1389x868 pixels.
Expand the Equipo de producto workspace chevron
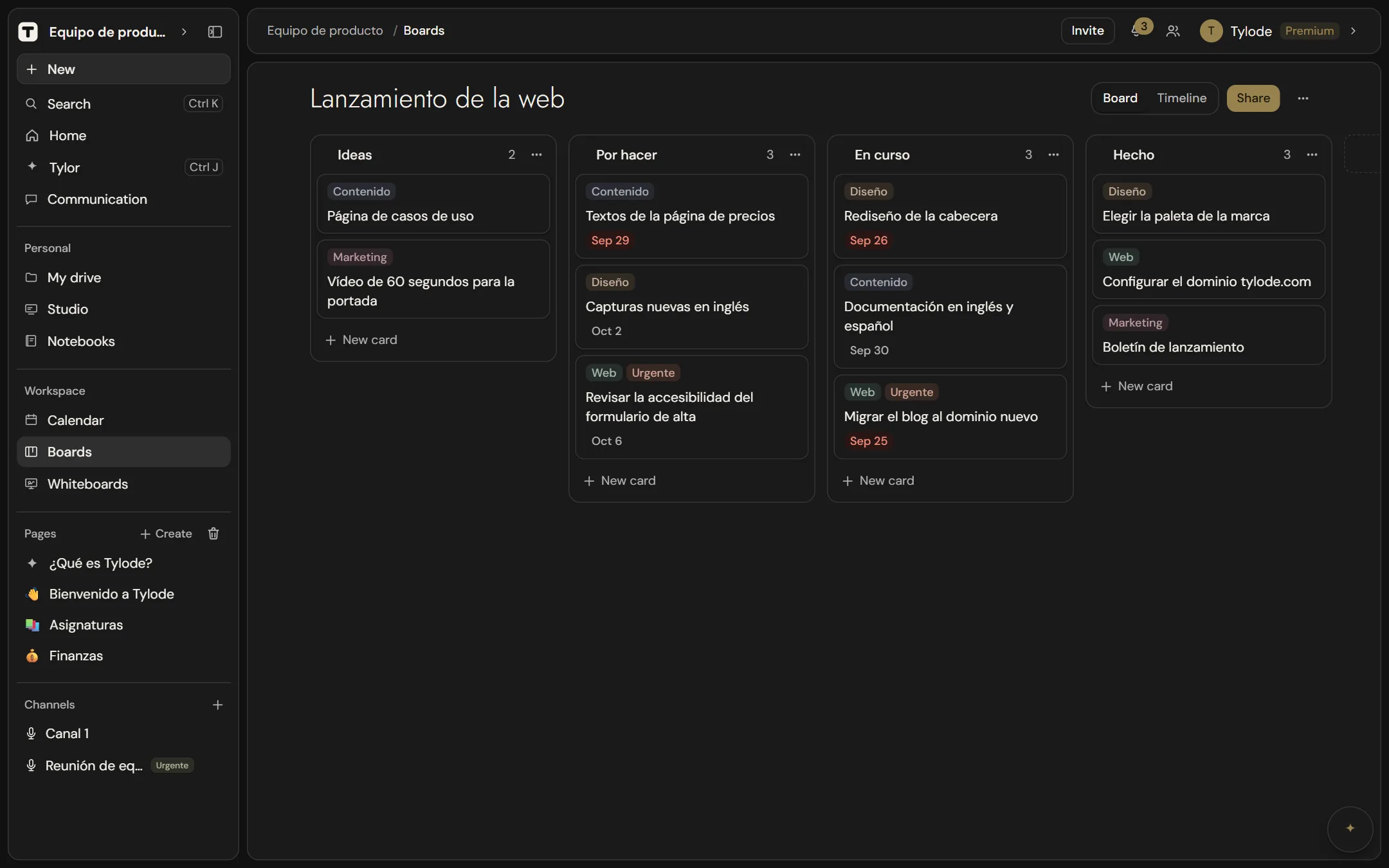(x=184, y=32)
